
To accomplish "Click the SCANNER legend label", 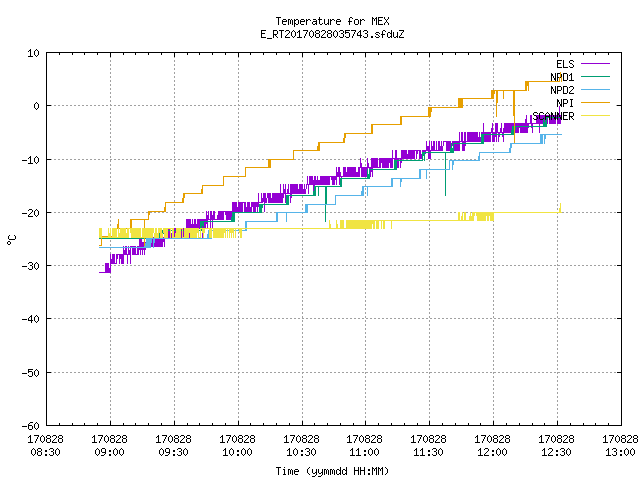I will pos(553,116).
